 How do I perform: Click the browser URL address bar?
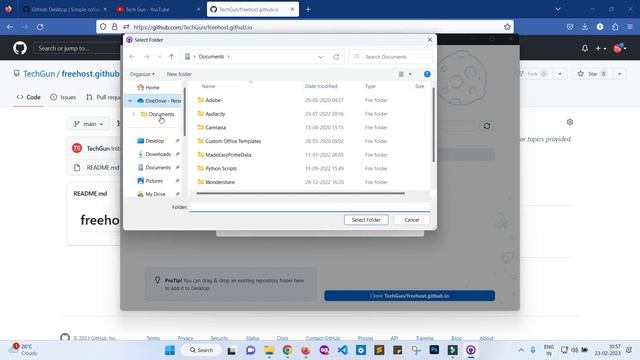click(x=305, y=27)
